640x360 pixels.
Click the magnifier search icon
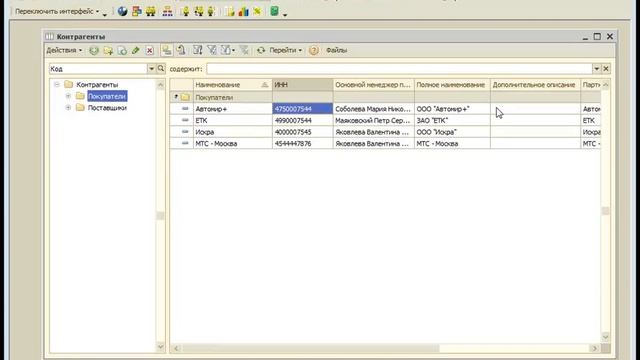161,69
